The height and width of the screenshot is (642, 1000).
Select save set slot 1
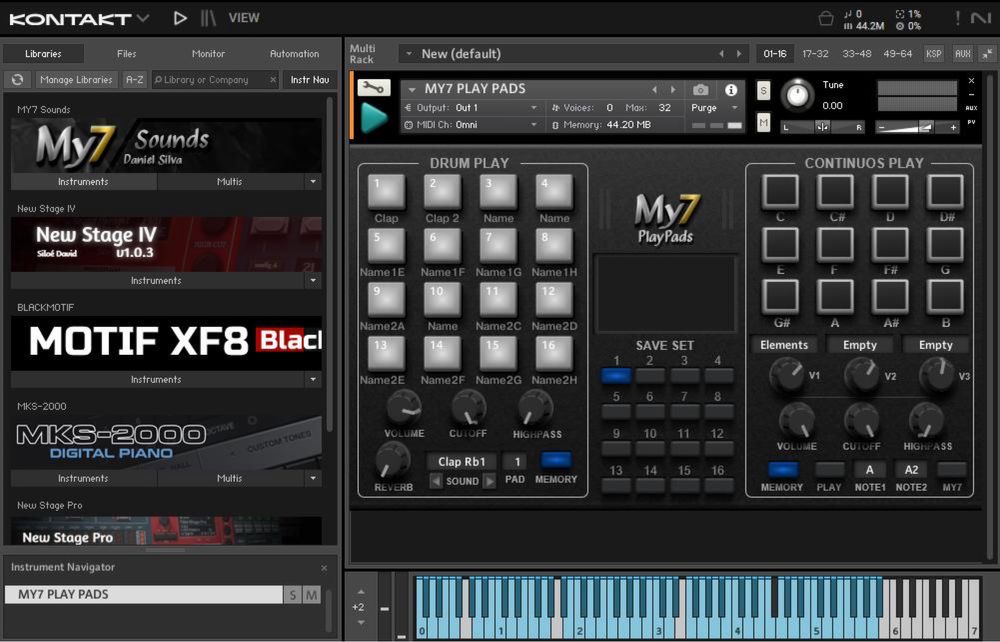616,376
